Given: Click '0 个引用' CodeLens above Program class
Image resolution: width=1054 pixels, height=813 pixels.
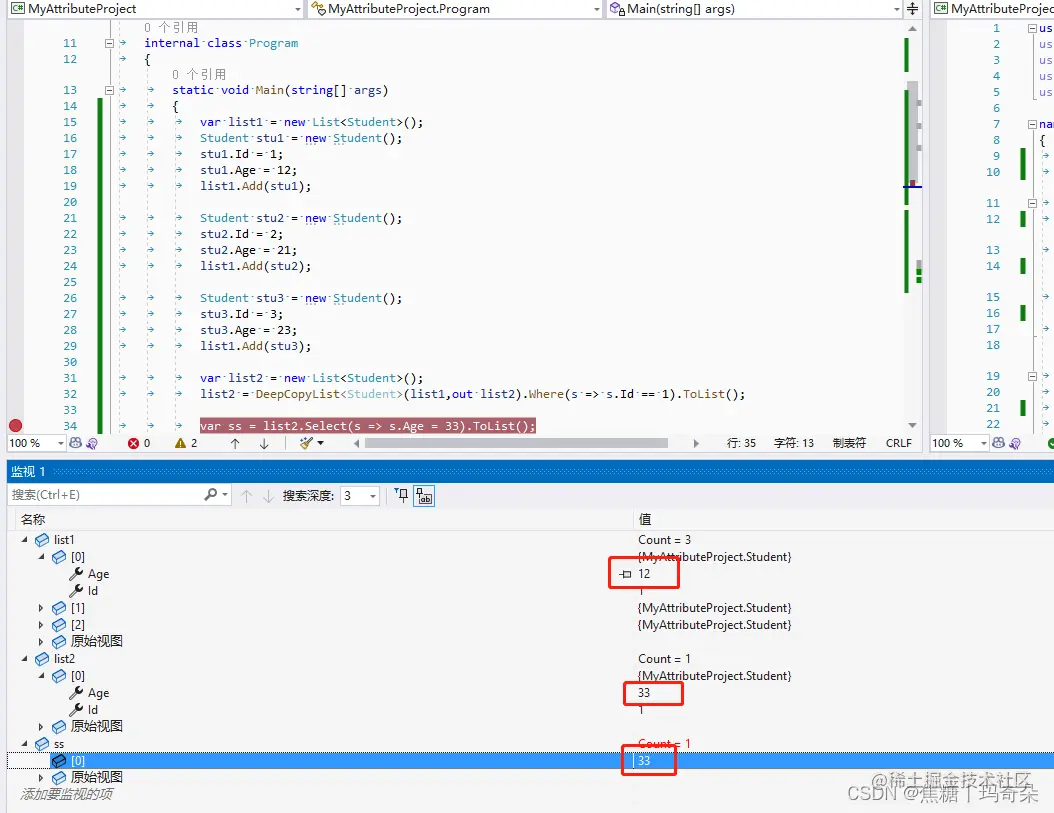Looking at the screenshot, I should point(171,28).
